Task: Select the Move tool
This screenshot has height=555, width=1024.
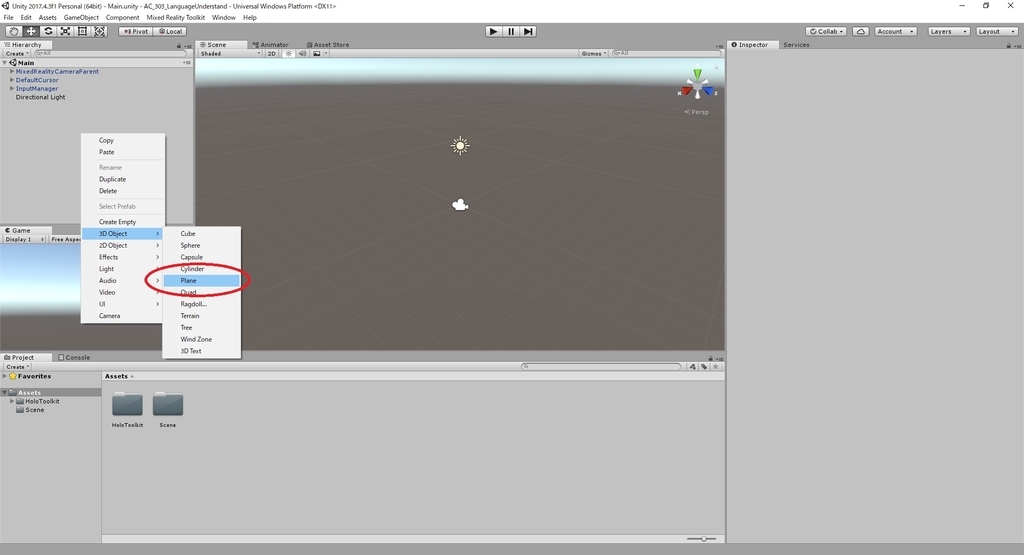Action: point(31,31)
